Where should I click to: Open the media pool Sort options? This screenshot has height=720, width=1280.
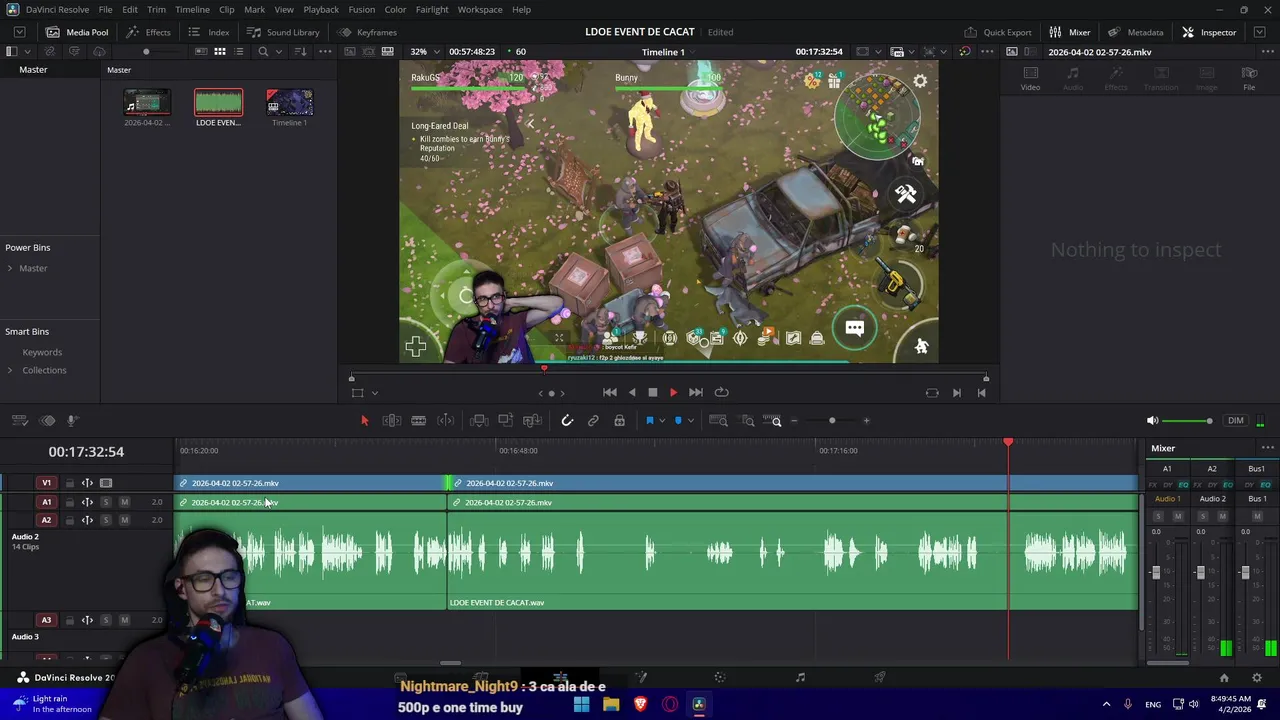pos(299,52)
